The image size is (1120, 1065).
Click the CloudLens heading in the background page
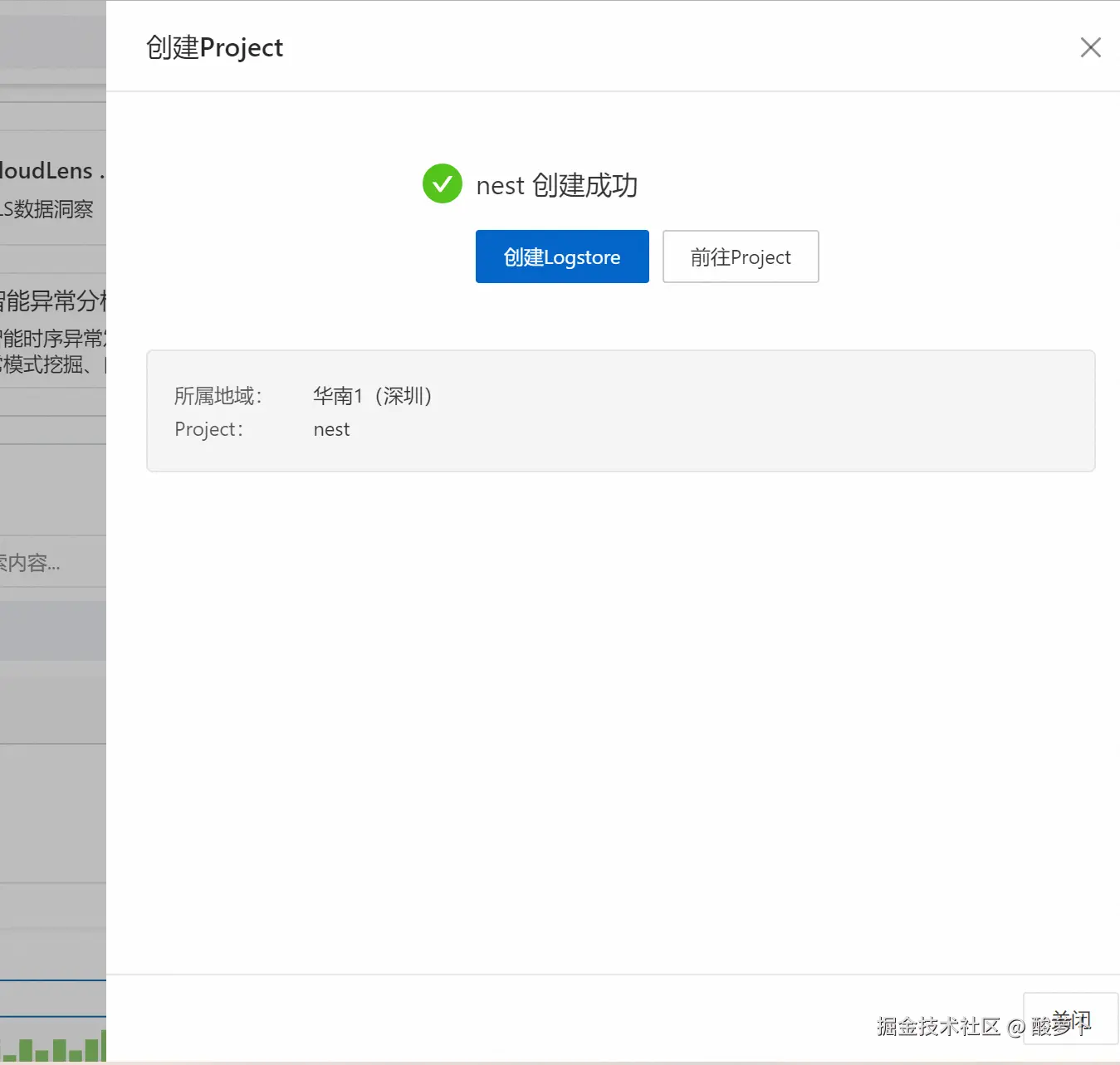[51, 171]
